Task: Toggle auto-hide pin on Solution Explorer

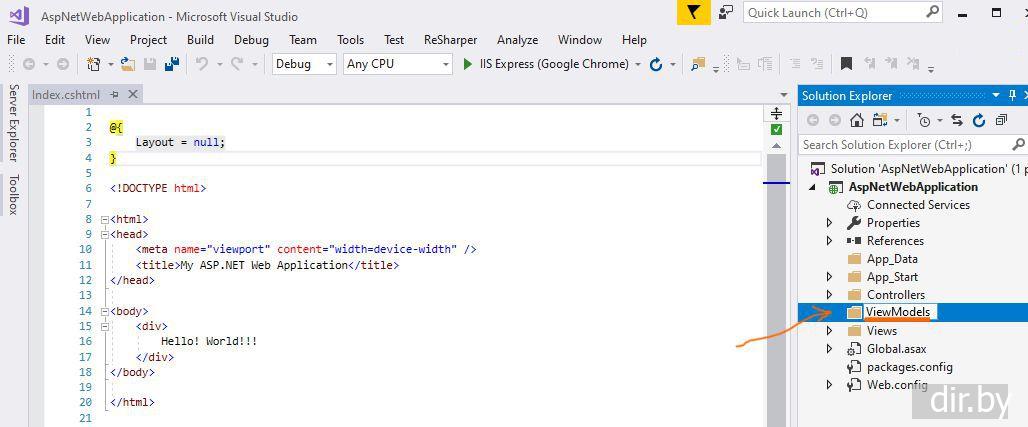Action: [1012, 95]
